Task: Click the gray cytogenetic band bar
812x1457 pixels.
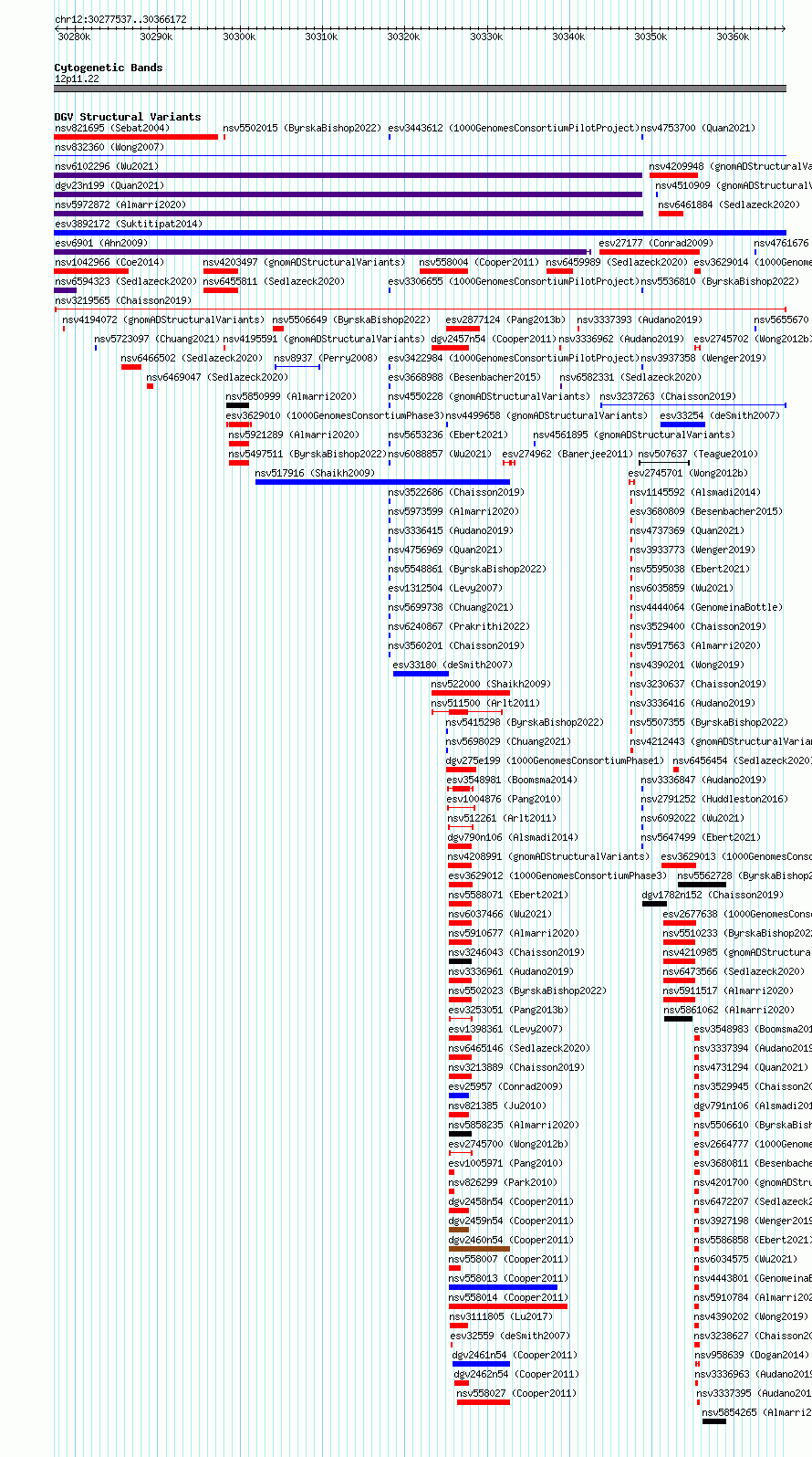Action: (x=420, y=89)
